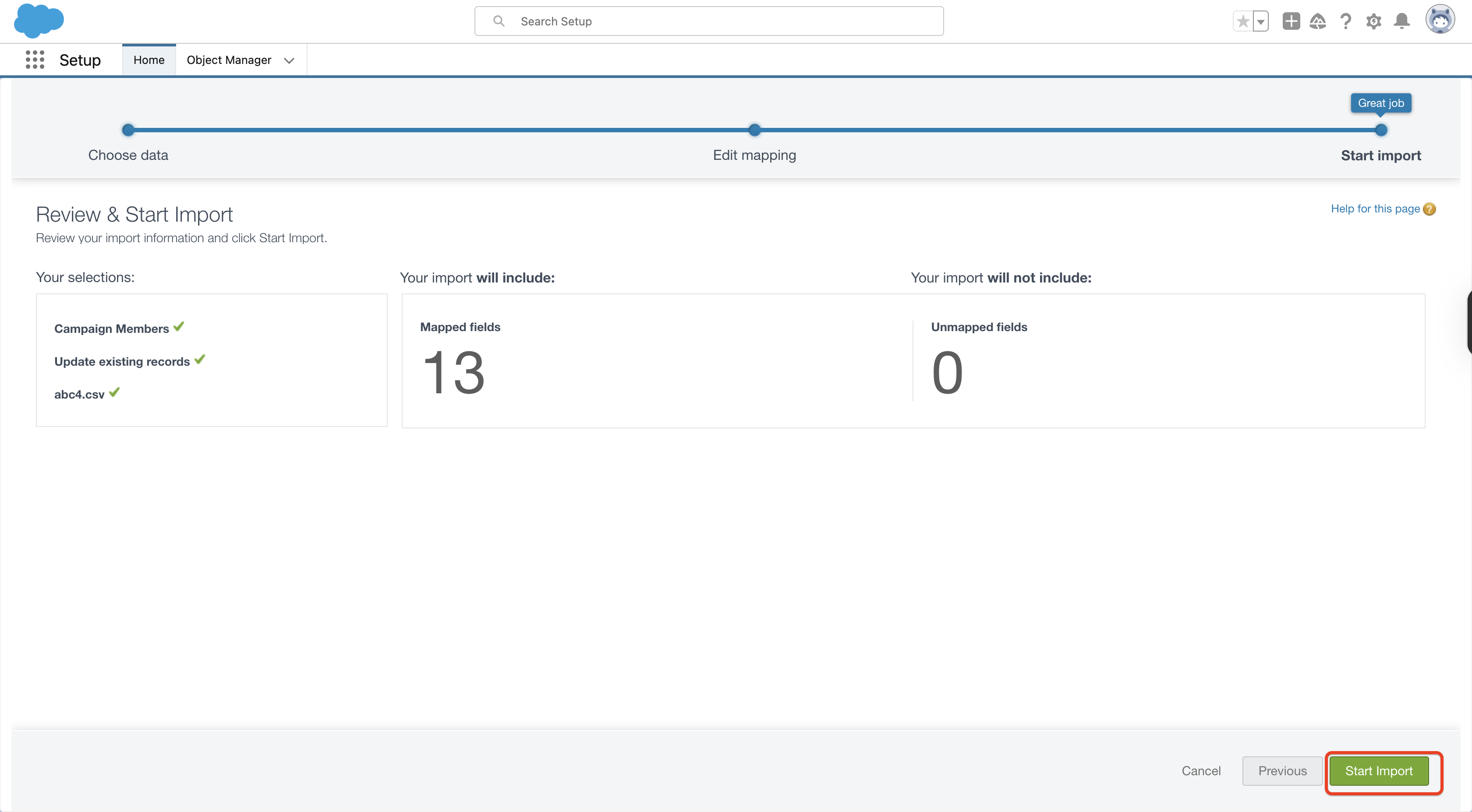
Task: View notifications bell
Action: tap(1402, 22)
